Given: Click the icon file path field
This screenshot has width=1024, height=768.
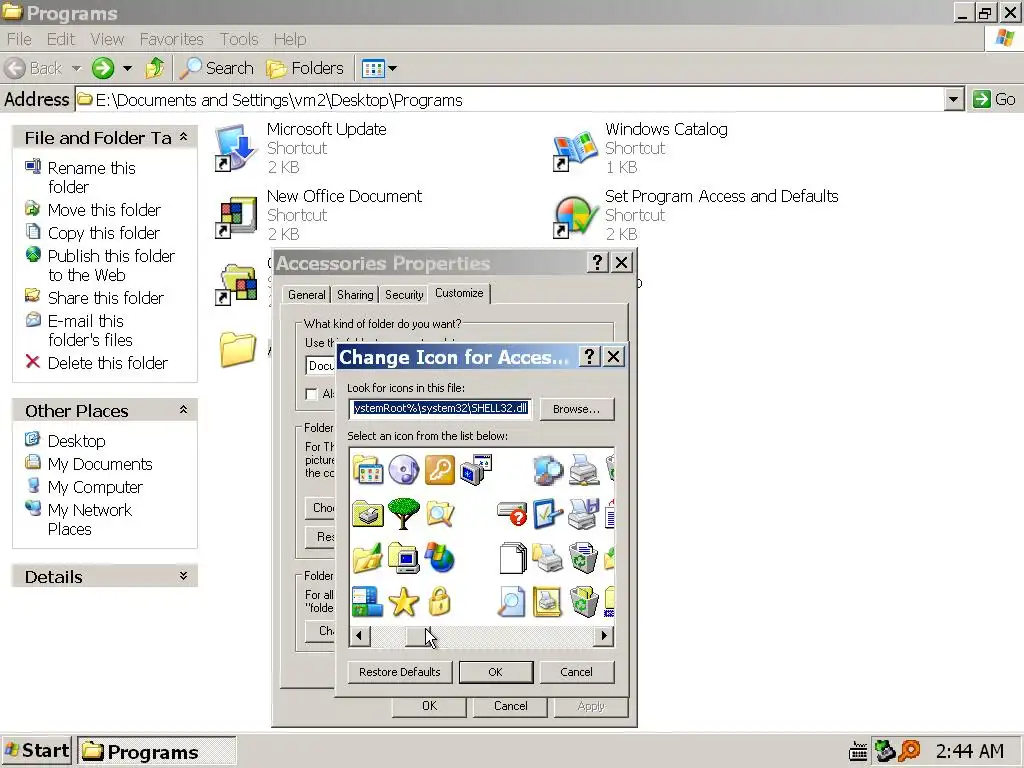Looking at the screenshot, I should [440, 409].
